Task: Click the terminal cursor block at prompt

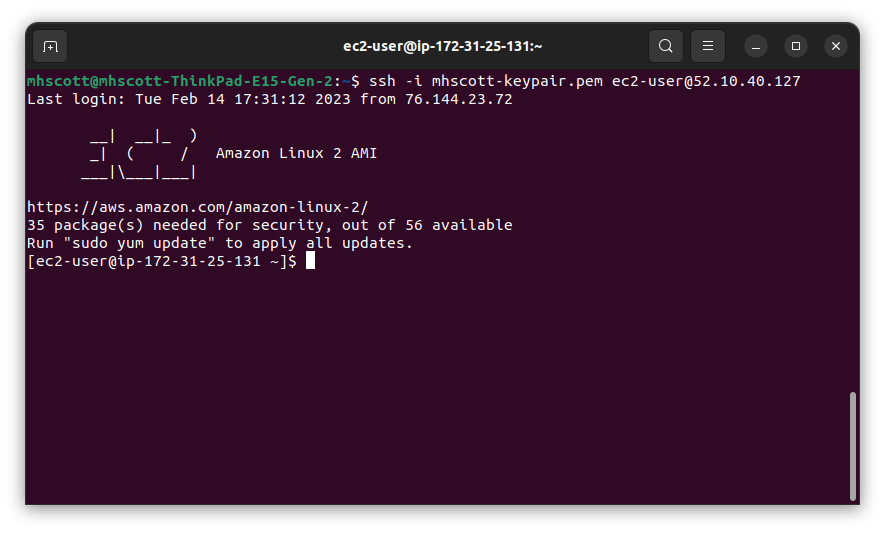Action: coord(310,260)
